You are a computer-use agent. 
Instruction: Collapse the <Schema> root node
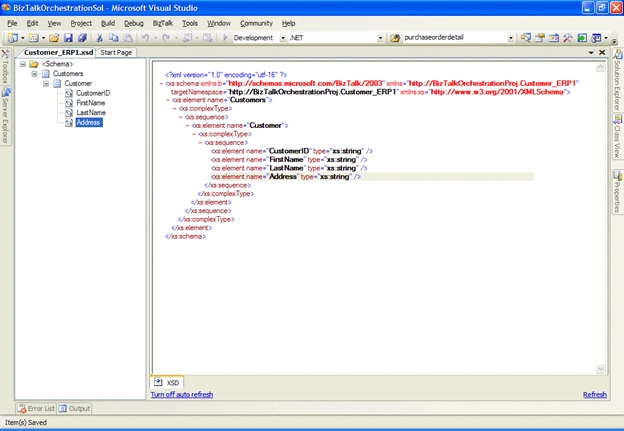click(x=23, y=64)
